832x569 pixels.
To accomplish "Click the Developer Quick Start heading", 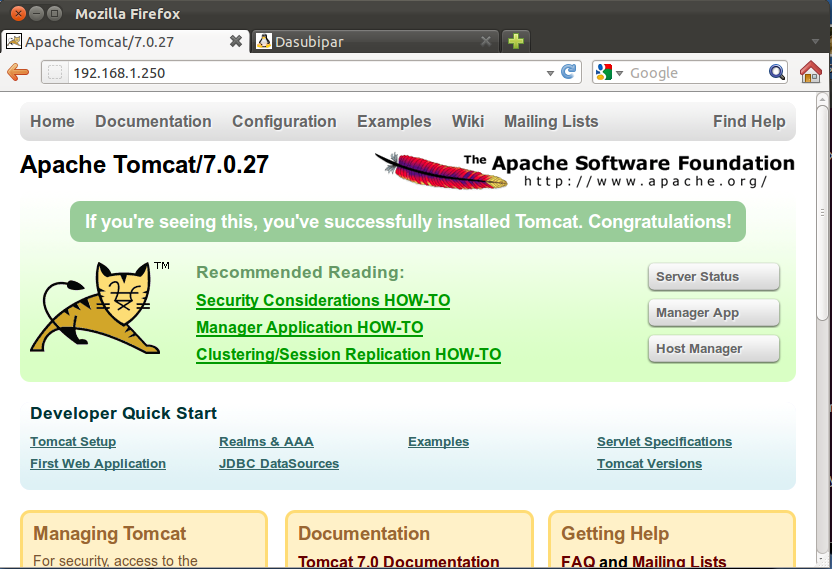I will [x=123, y=413].
